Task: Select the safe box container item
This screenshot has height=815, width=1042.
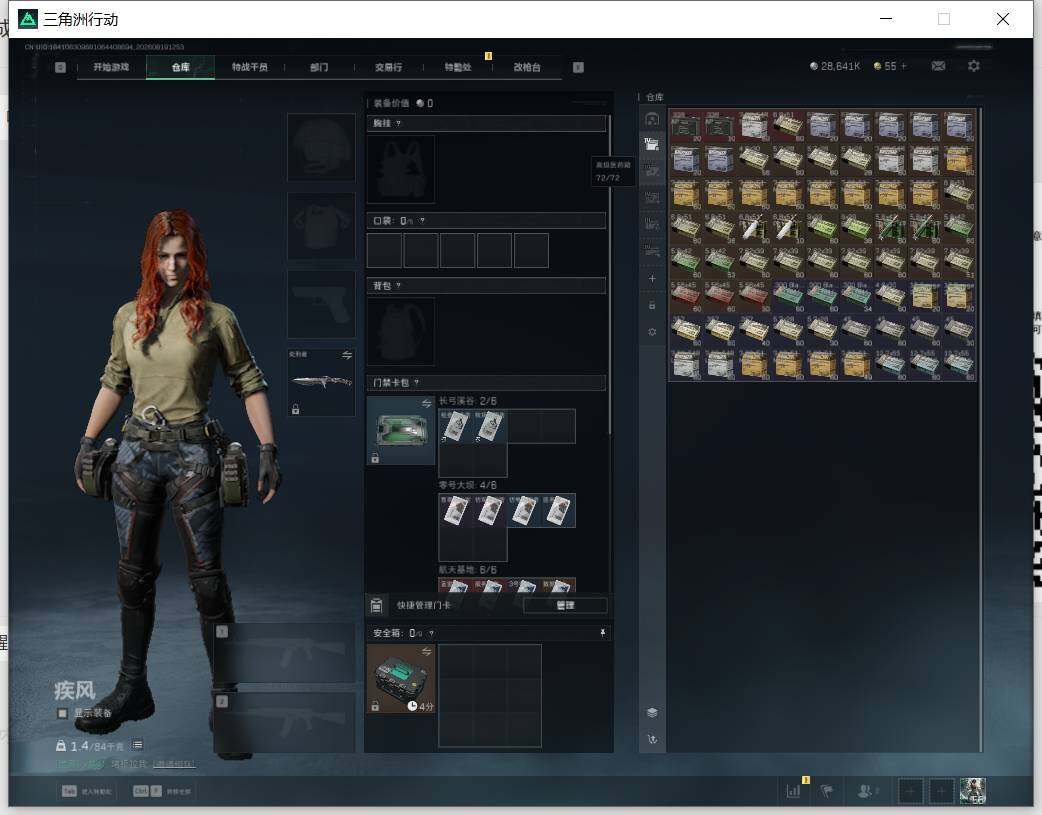Action: coord(401,679)
